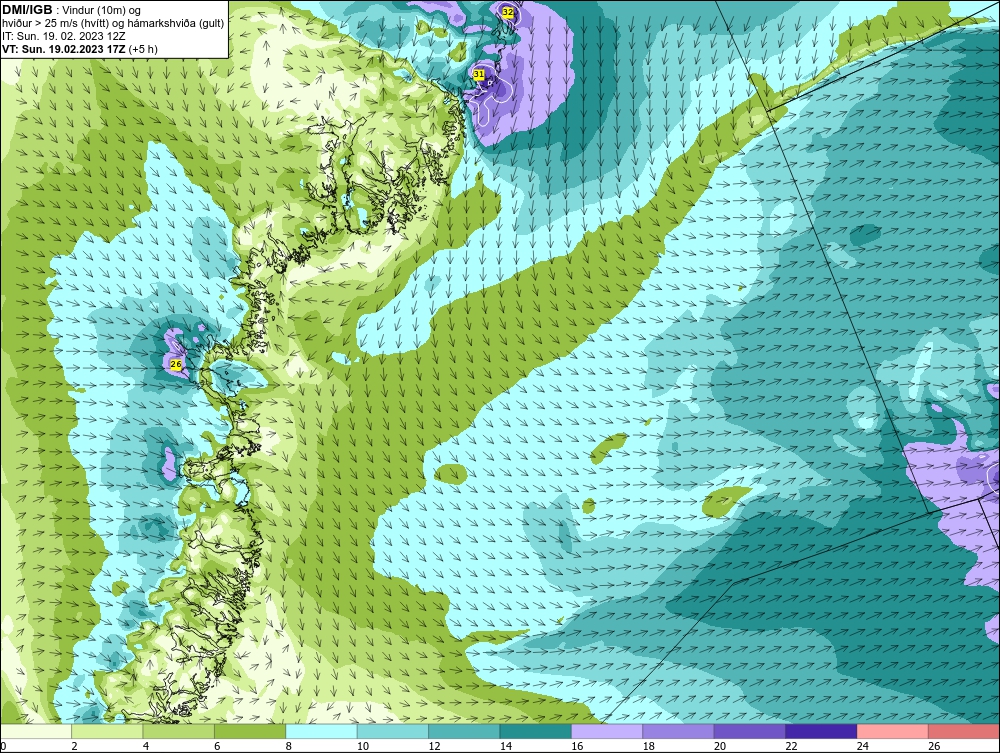Screen dimensions: 1000x753
Task: Click the yellow 26 gust label
Action: point(177,364)
